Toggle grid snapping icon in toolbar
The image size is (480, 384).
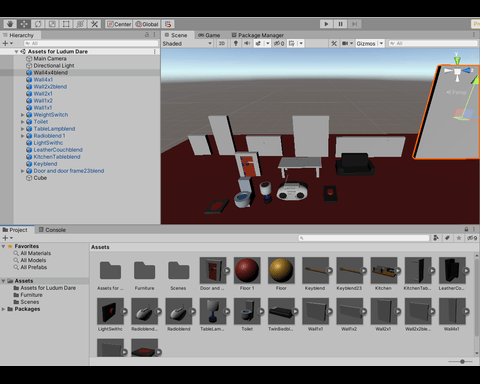pyautogui.click(x=168, y=24)
